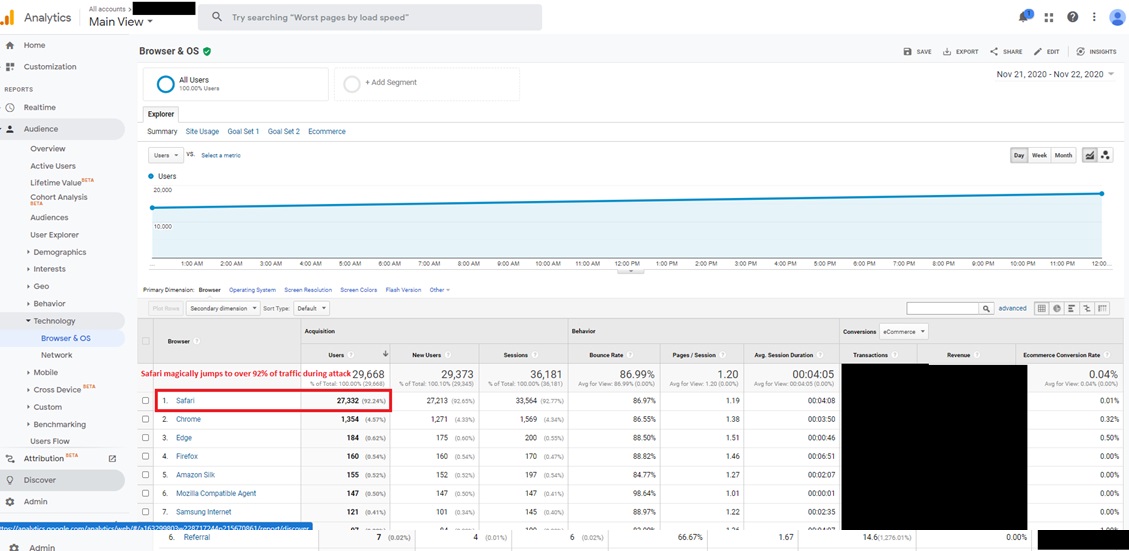Screen dimensions: 1129x551
Task: Switch graph interval to Week
Action: pos(1039,155)
